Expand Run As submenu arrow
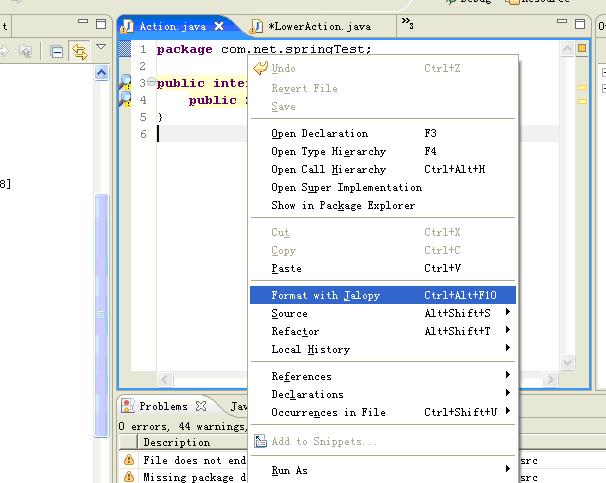This screenshot has width=606, height=483. (x=508, y=469)
